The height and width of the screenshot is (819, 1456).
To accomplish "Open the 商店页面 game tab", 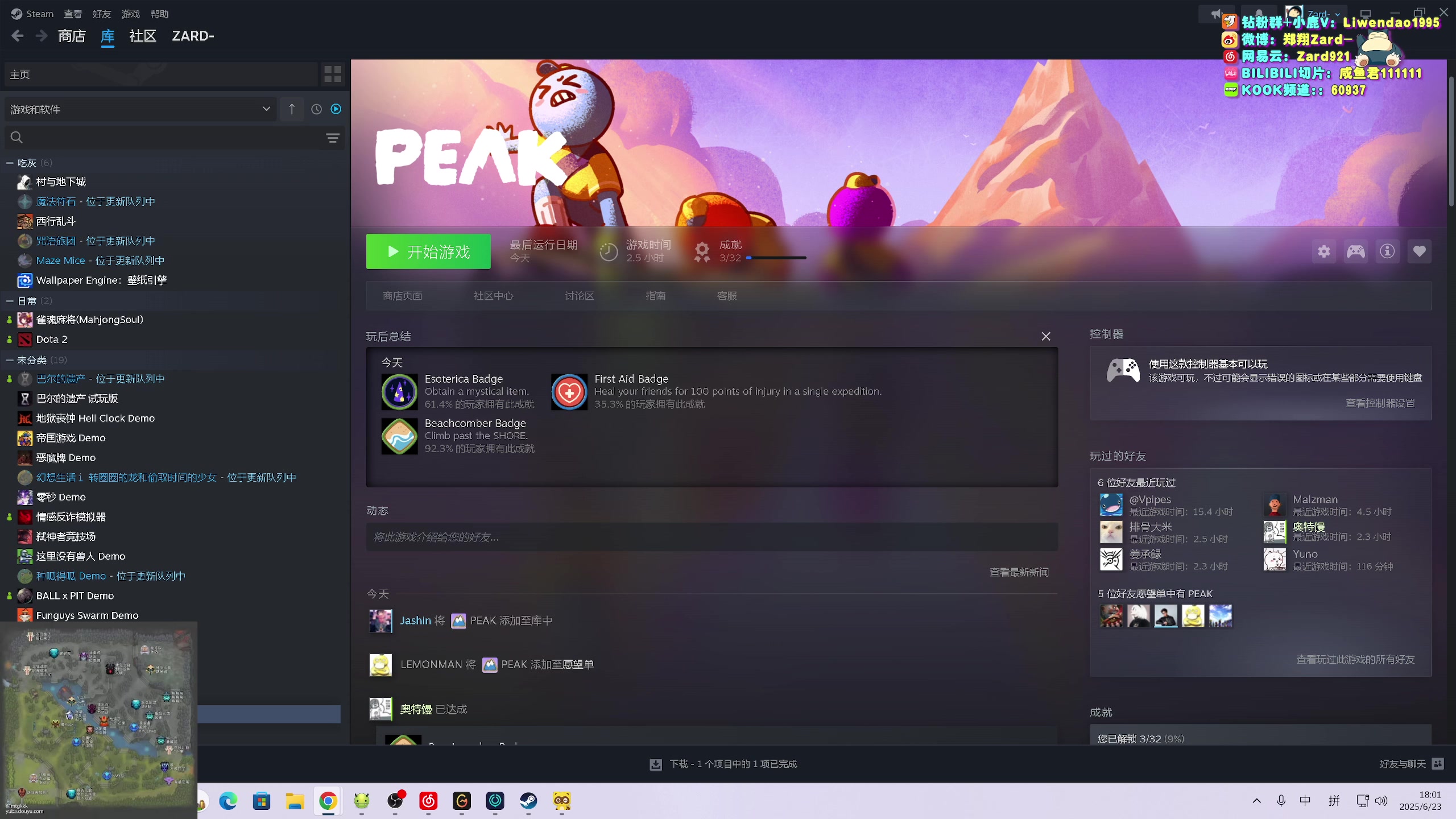I will click(x=403, y=296).
